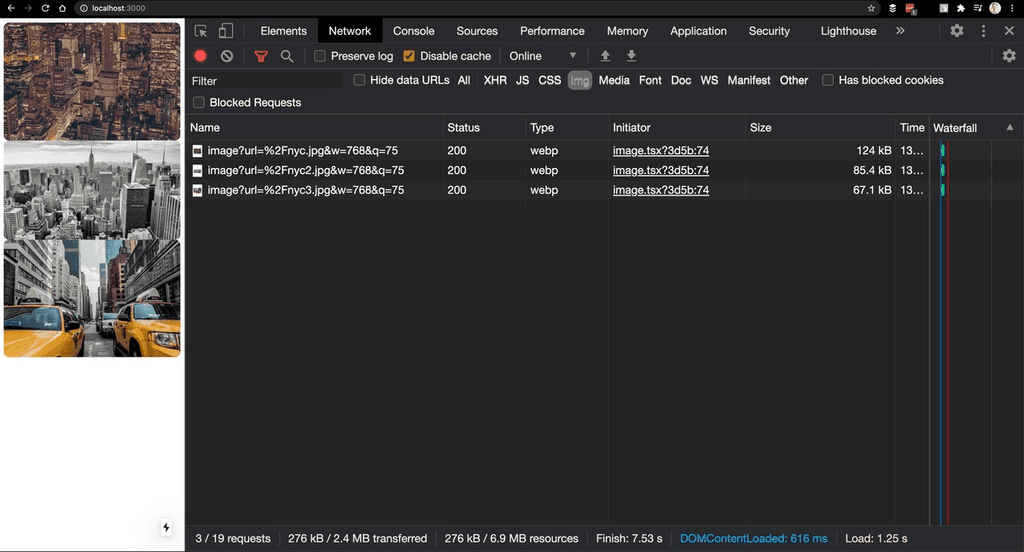
Task: Open the Online throttling dropdown
Action: coord(543,56)
